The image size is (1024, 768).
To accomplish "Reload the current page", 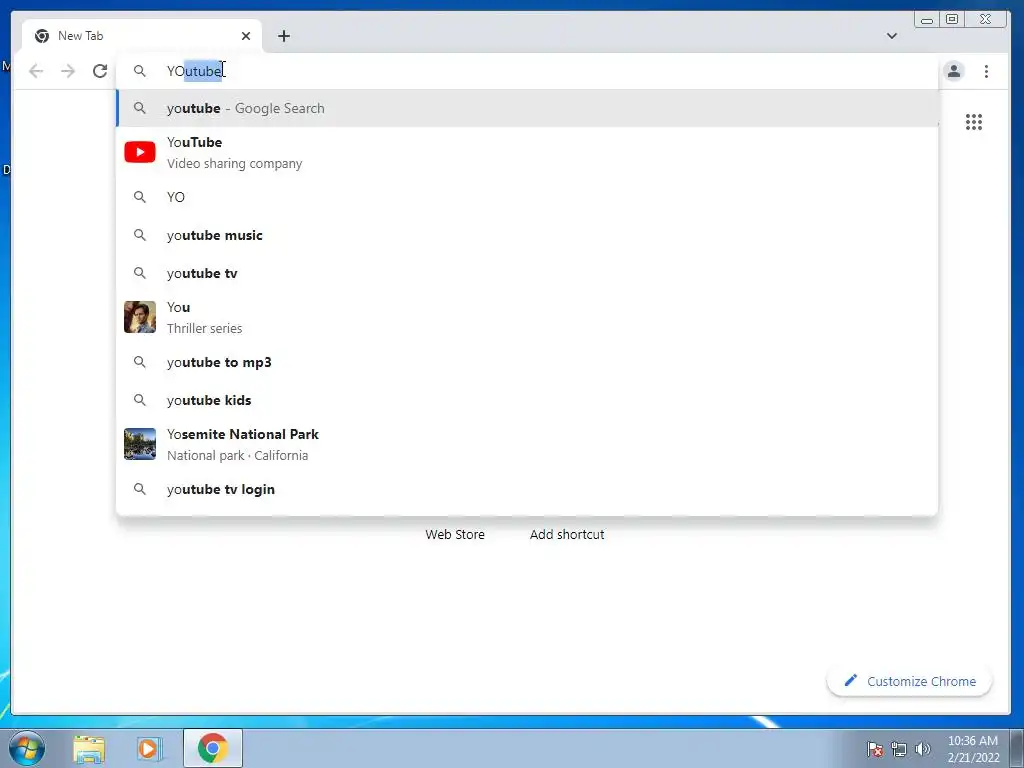I will point(100,71).
